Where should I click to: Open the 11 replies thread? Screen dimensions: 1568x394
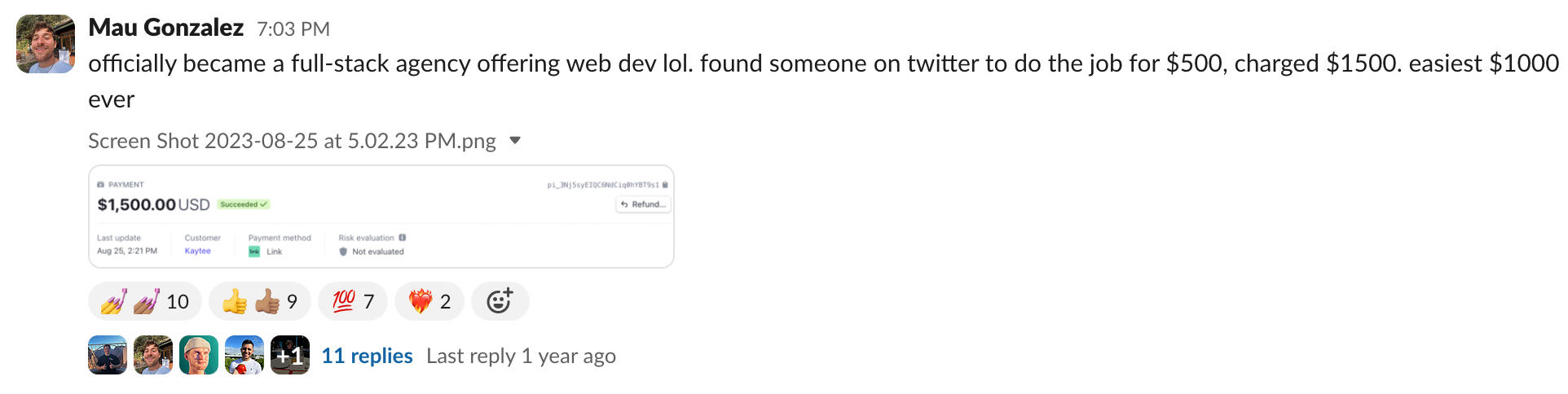[x=367, y=356]
